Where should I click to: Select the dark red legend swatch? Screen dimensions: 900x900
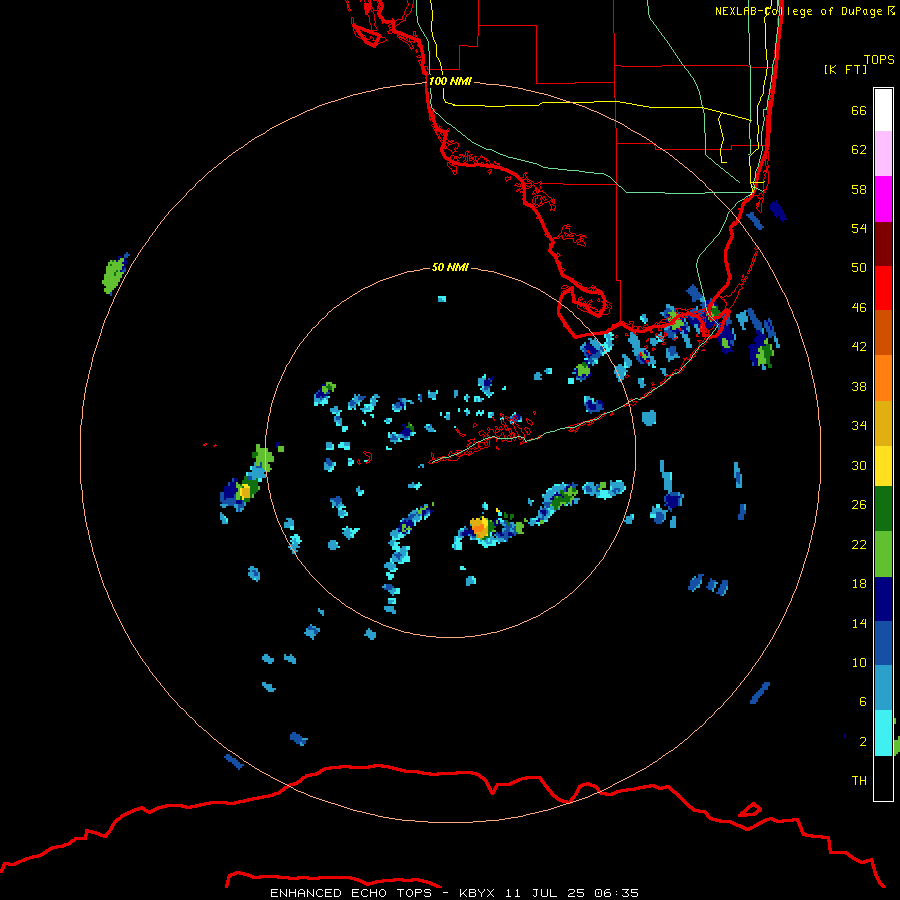point(883,244)
